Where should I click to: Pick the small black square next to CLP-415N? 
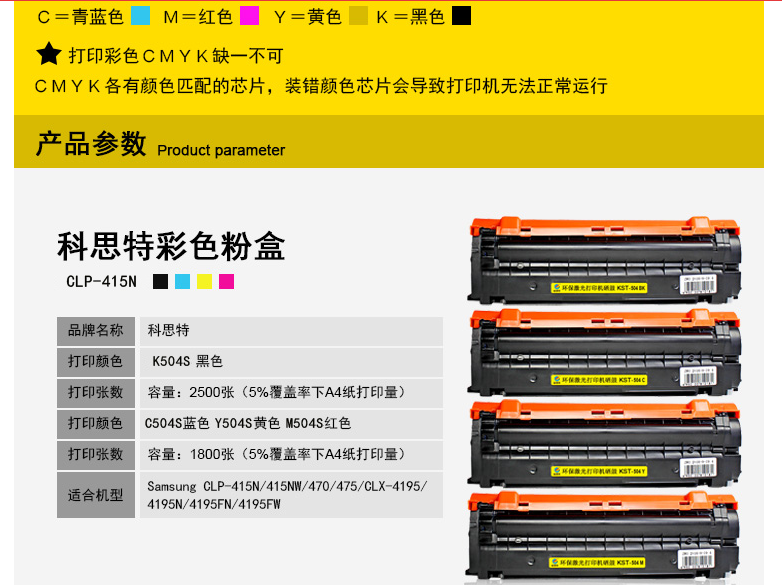(160, 281)
